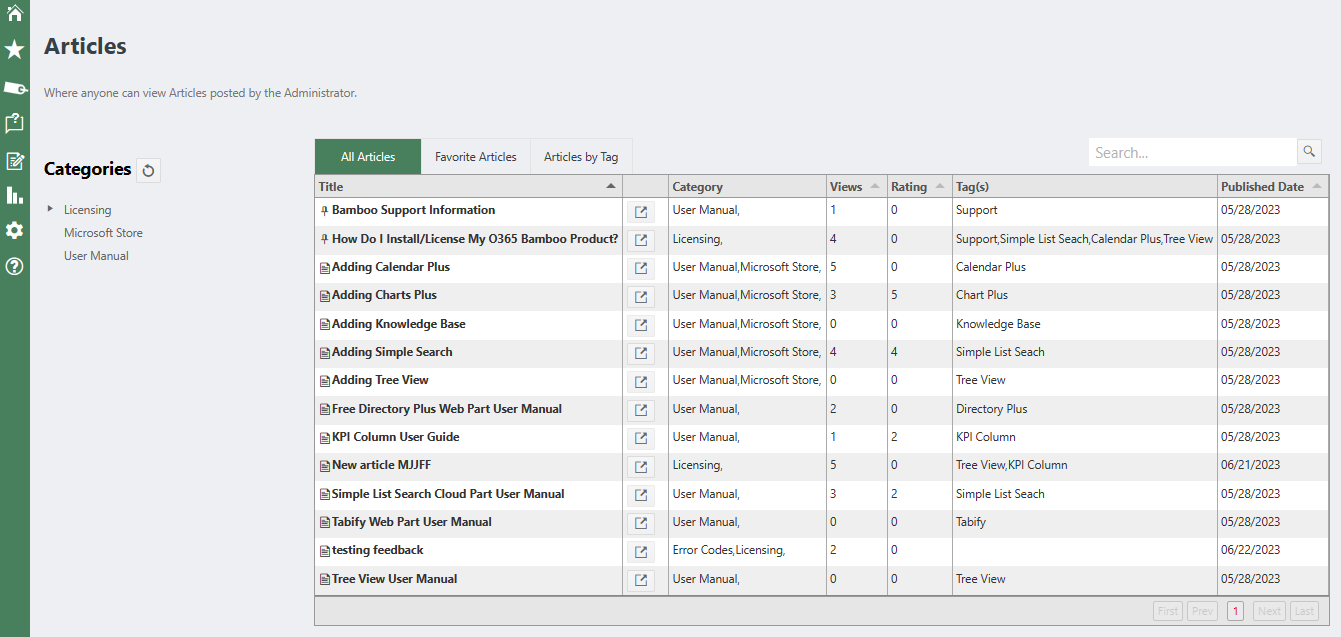Click the edit note sidebar icon
1341x637 pixels.
click(x=14, y=160)
